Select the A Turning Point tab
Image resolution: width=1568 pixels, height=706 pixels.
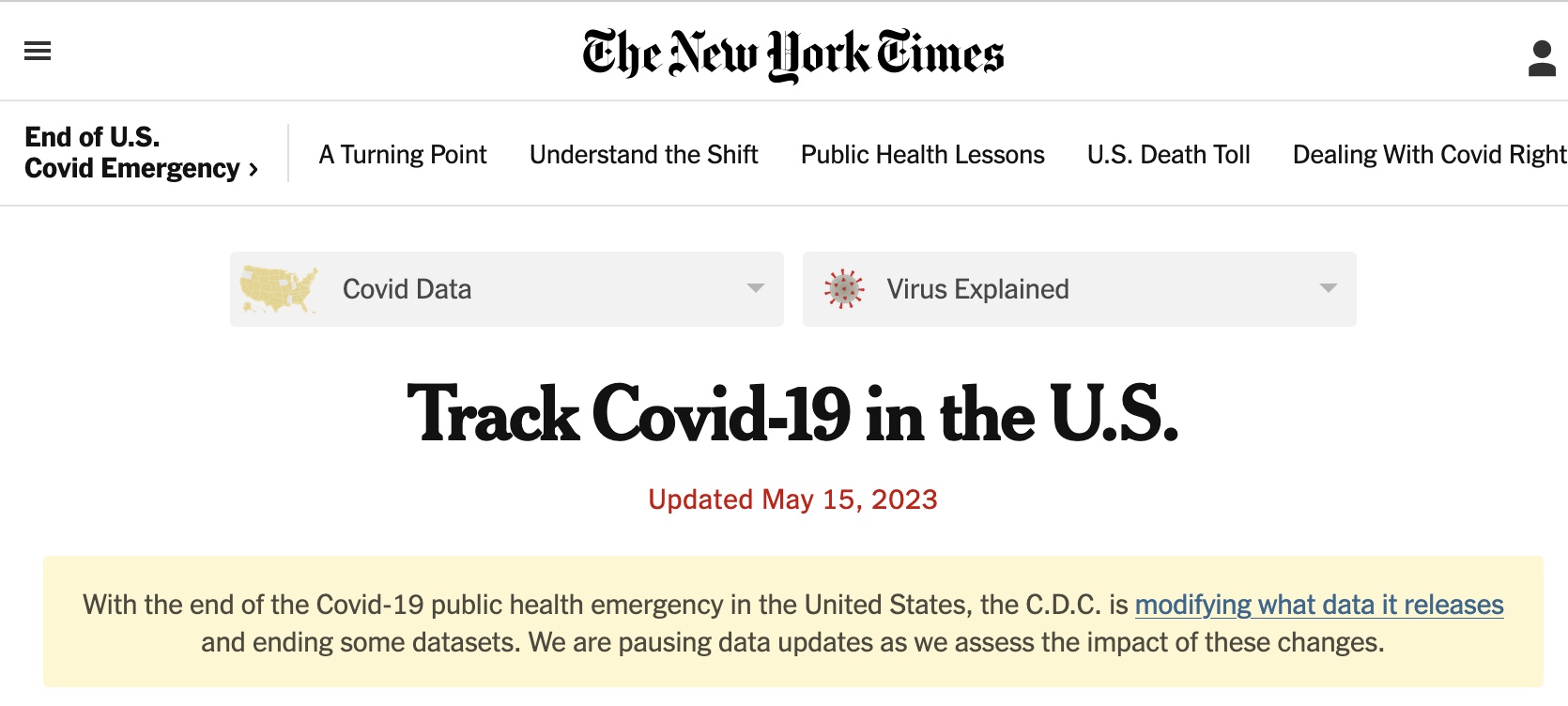point(403,154)
